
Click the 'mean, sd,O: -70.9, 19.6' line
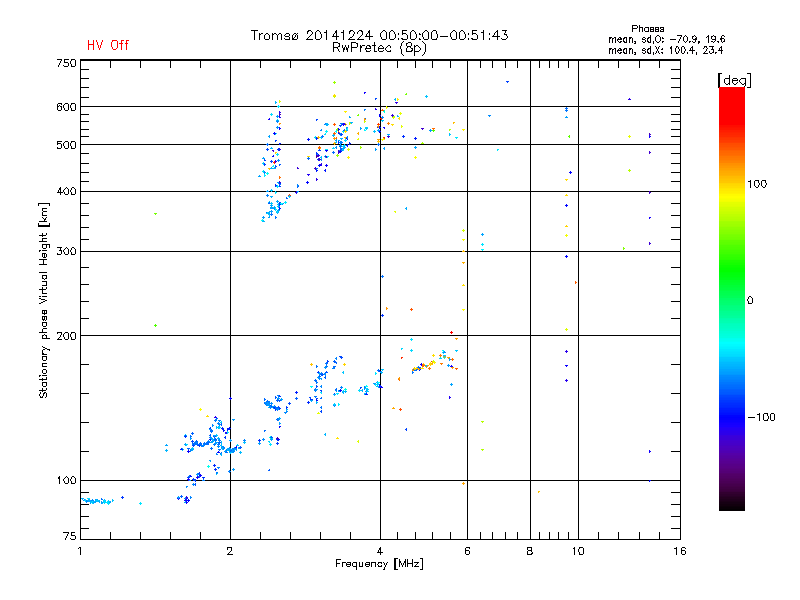(x=666, y=39)
